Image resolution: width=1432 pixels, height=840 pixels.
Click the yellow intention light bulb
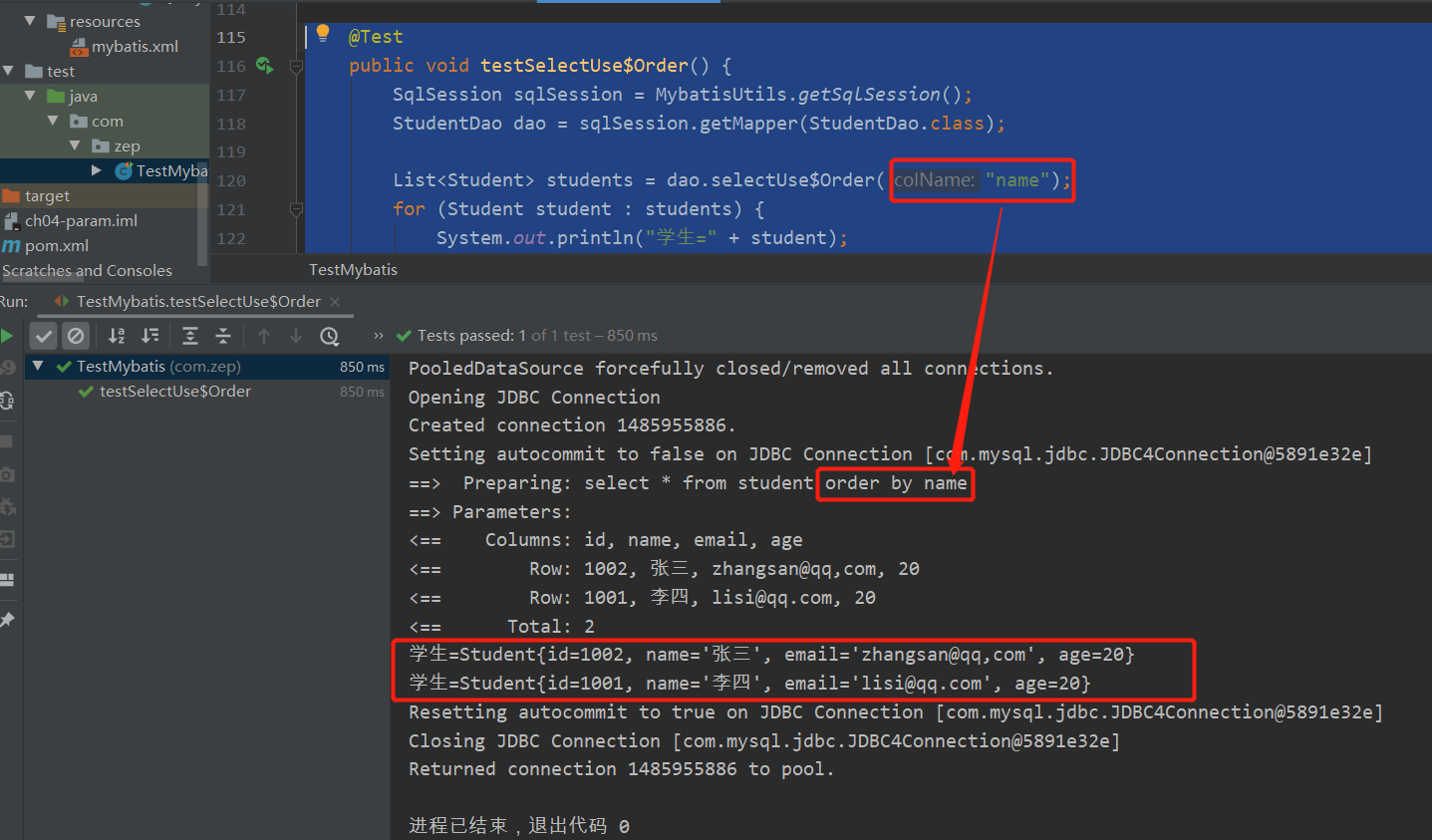323,33
